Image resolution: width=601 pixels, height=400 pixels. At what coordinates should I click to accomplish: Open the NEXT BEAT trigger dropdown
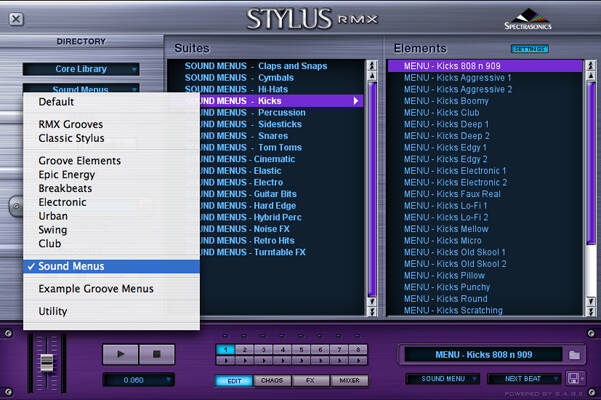tap(524, 379)
